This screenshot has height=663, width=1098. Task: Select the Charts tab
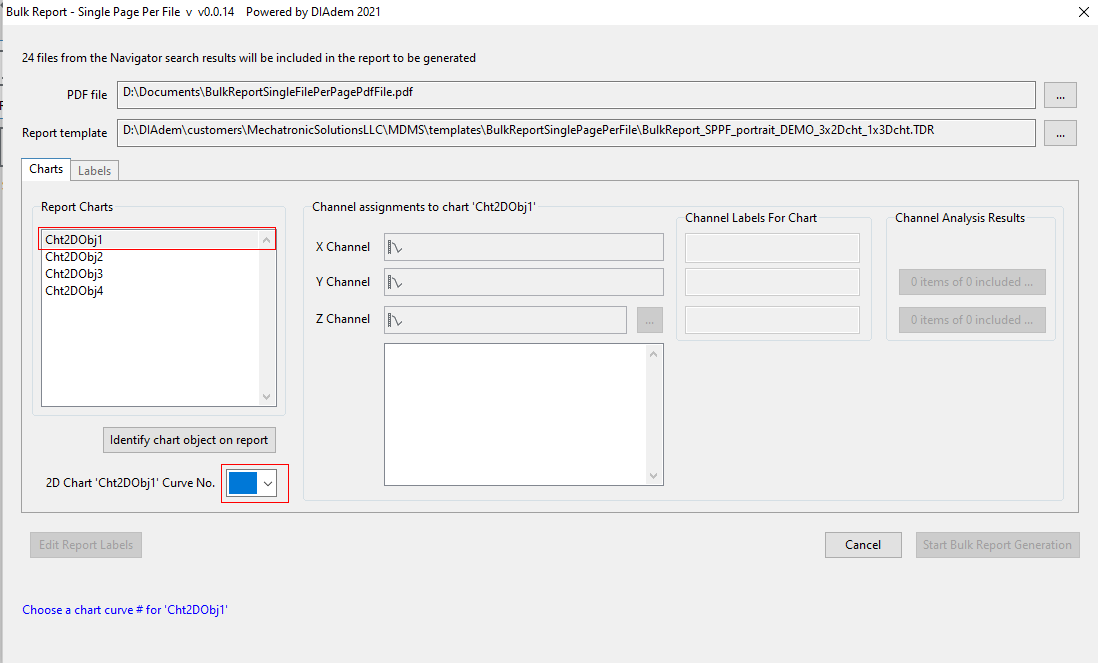46,170
